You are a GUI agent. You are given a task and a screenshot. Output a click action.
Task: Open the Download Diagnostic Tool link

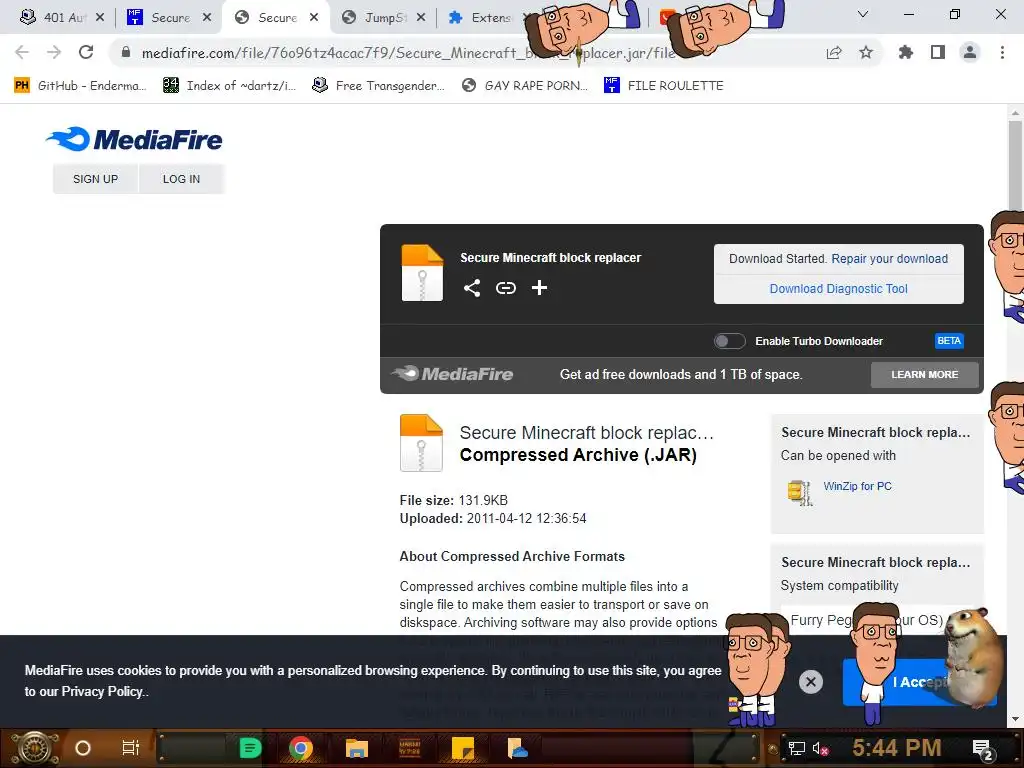pos(839,289)
